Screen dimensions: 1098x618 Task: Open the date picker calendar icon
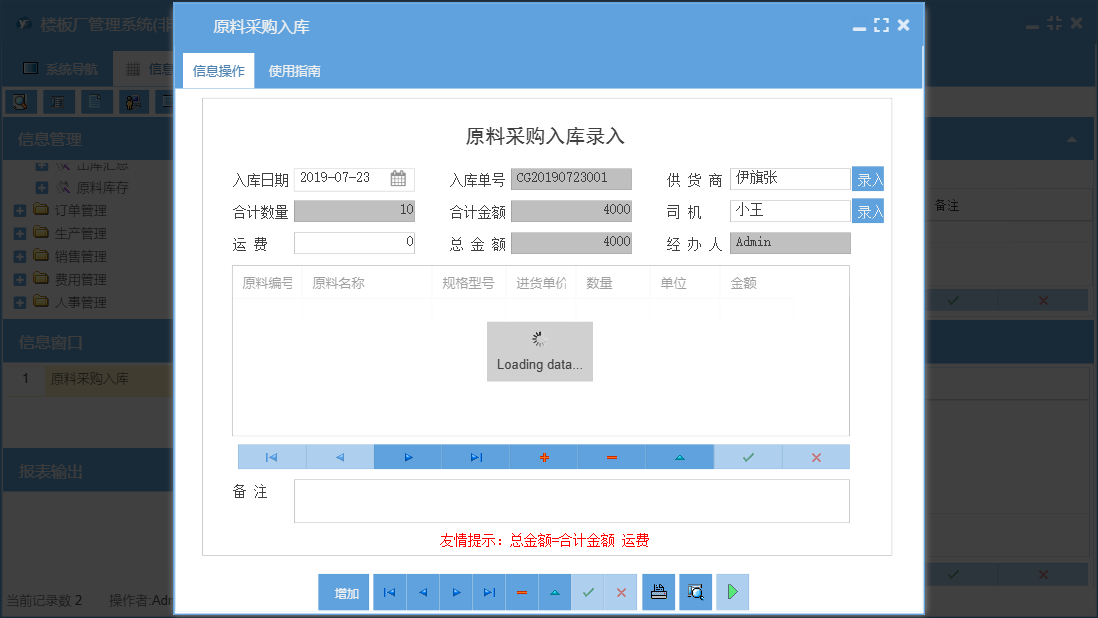click(x=397, y=178)
